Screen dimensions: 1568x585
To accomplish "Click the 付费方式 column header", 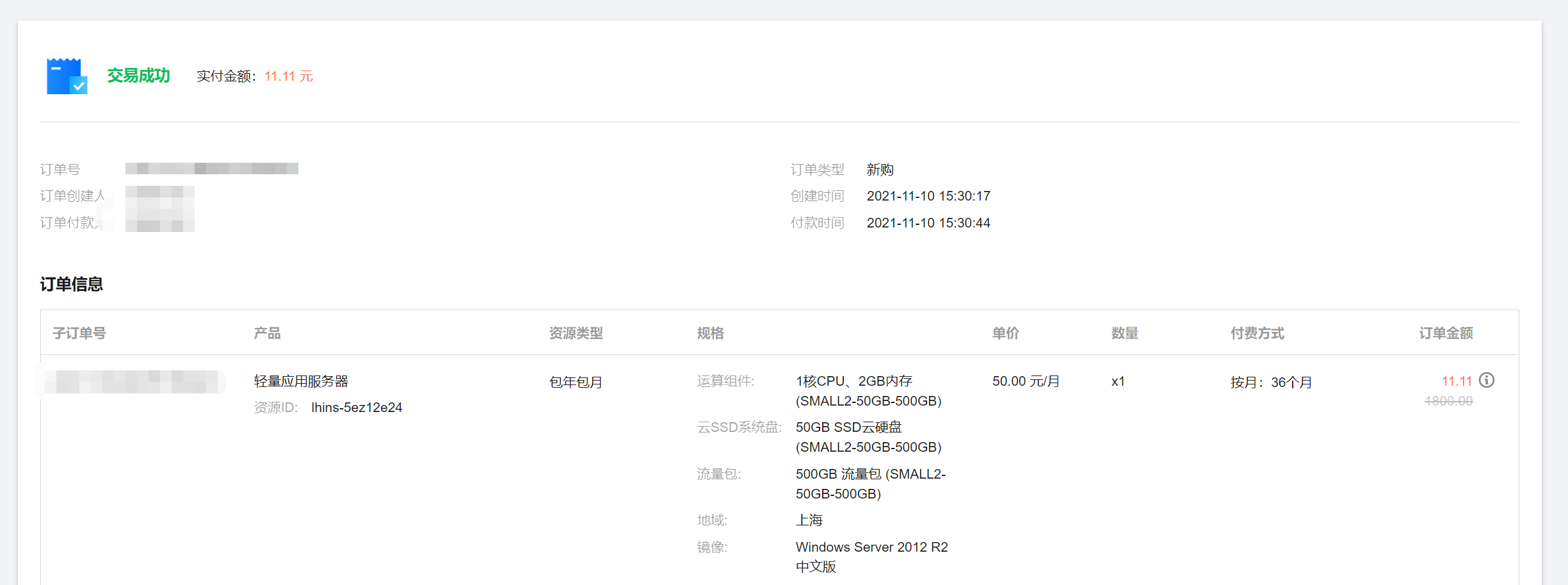I will click(x=1257, y=333).
